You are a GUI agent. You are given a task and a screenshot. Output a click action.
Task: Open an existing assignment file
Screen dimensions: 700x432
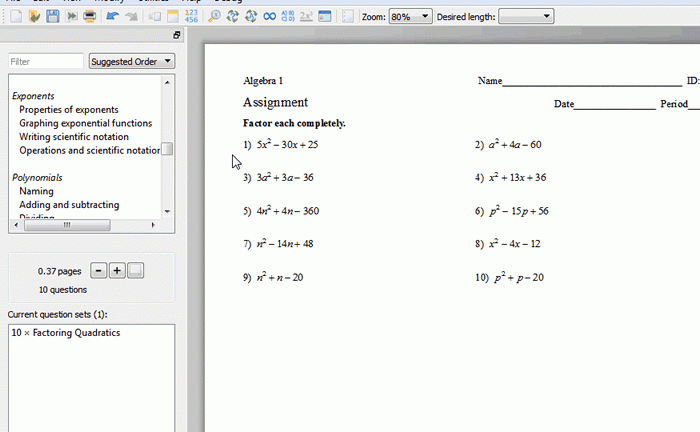pos(34,17)
